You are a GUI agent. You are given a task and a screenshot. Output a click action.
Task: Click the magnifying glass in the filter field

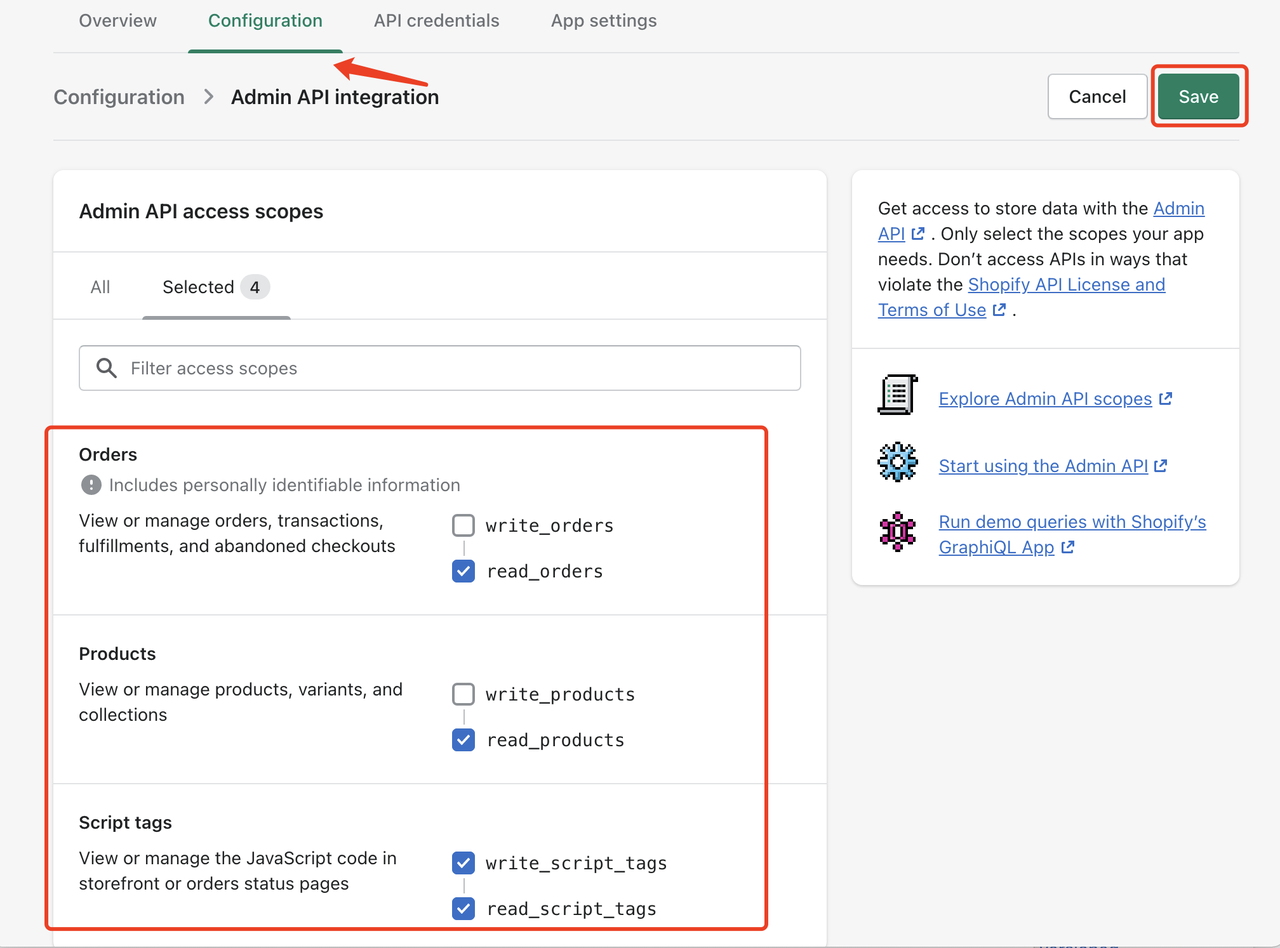coord(106,368)
